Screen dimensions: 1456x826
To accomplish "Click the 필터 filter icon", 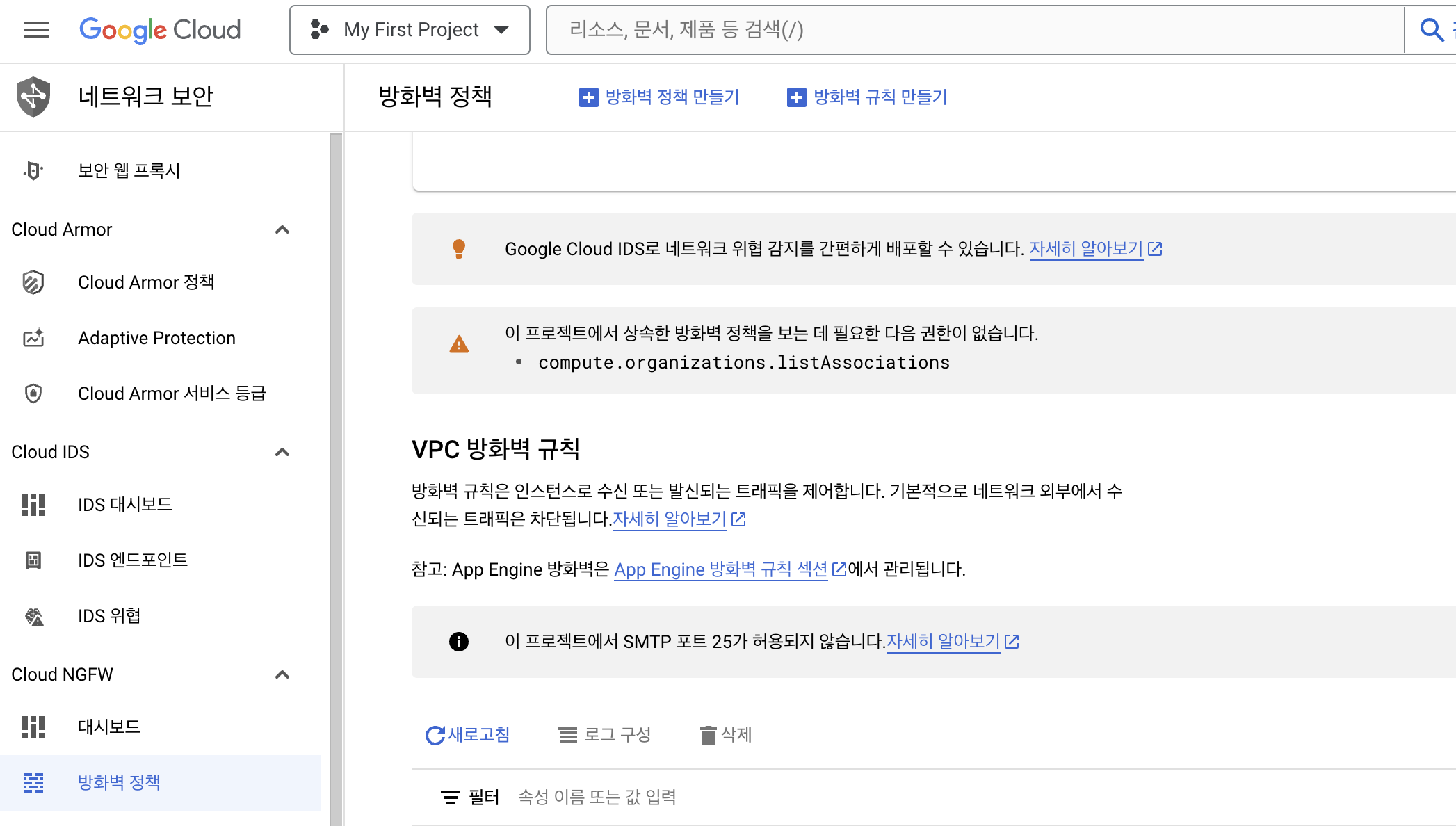I will point(450,797).
